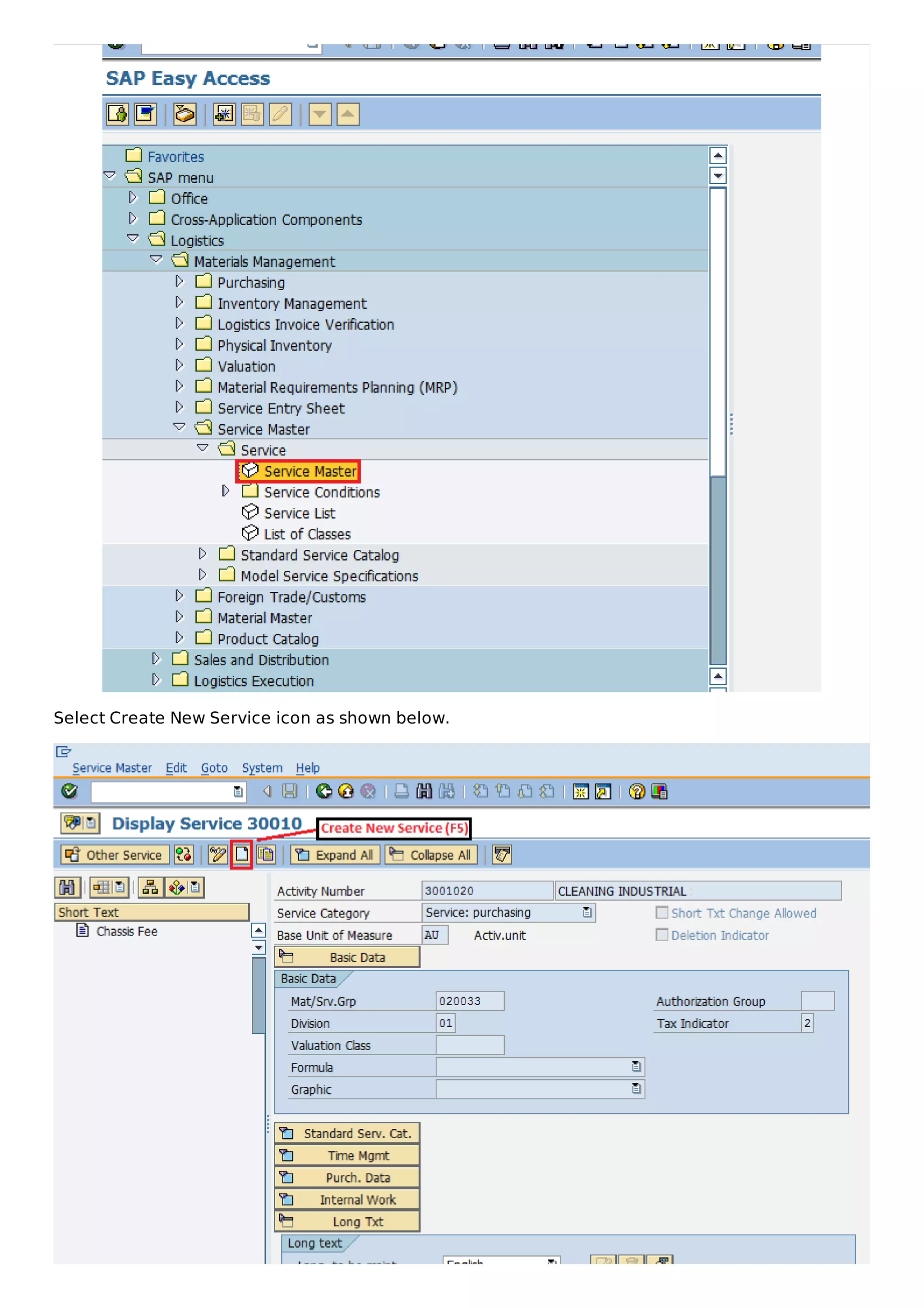
Task: Click the green Enter checkmark icon
Action: (x=69, y=791)
